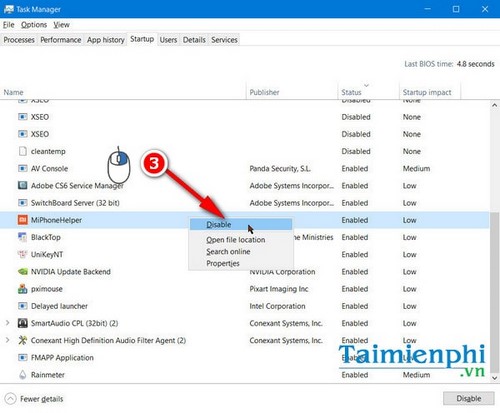Switch to the Users tab
Viewport: 500px width, 413px height.
pyautogui.click(x=168, y=40)
